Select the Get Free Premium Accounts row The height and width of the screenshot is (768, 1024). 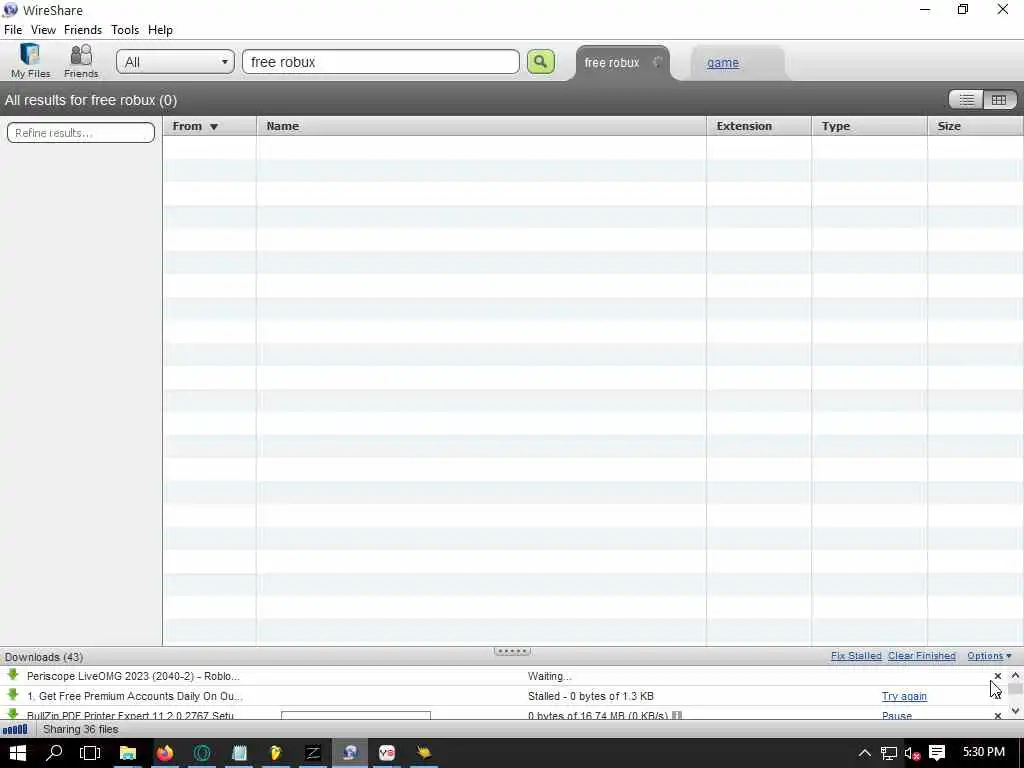click(x=503, y=696)
